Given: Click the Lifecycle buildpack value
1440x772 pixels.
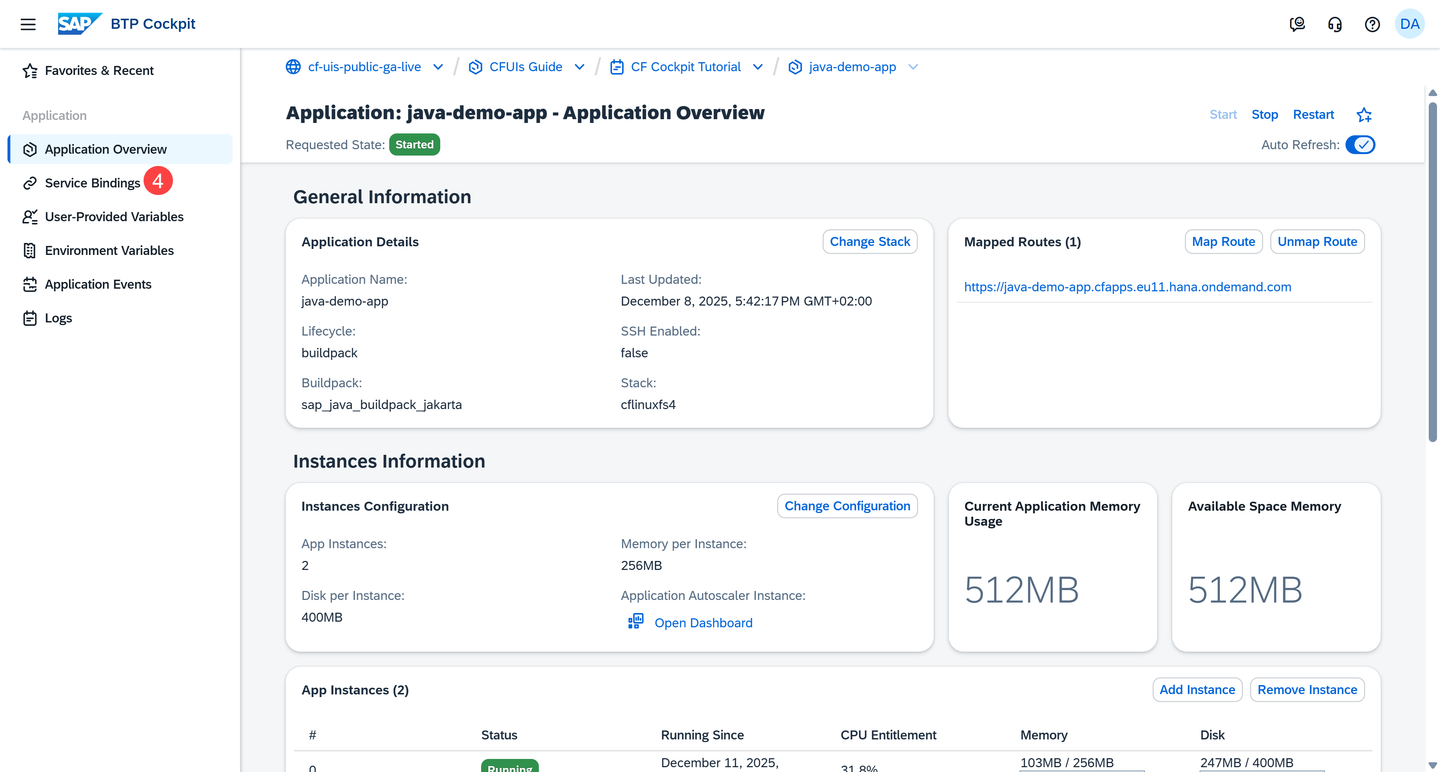Looking at the screenshot, I should 329,353.
